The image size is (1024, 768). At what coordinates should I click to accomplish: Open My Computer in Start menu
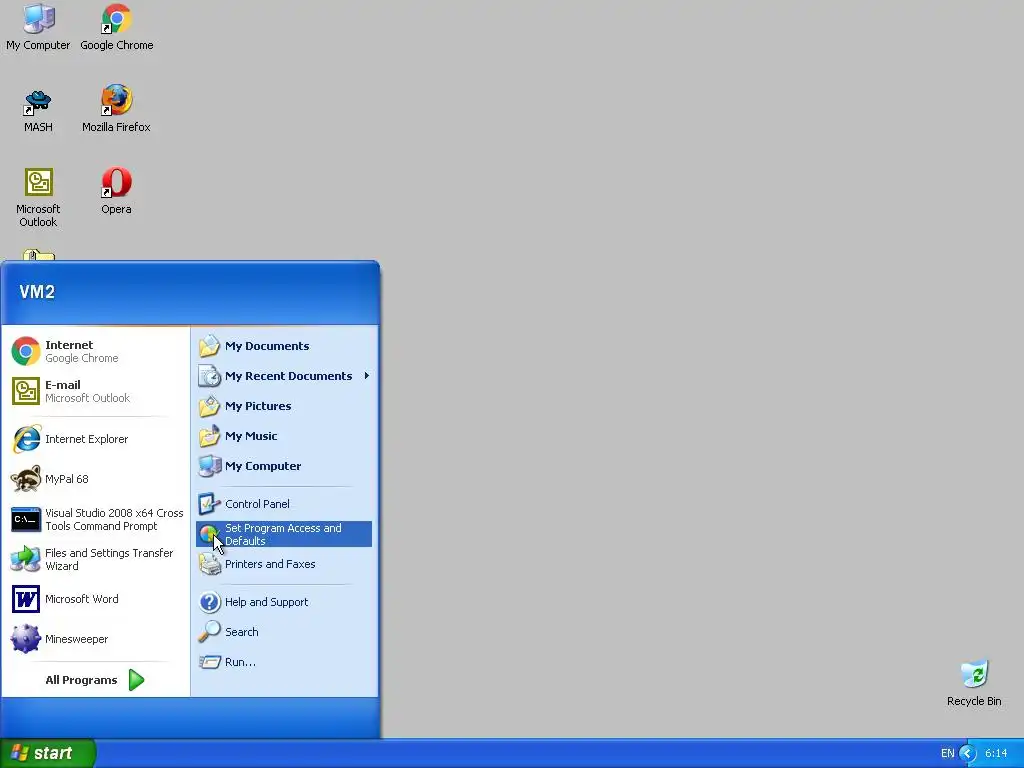284,466
